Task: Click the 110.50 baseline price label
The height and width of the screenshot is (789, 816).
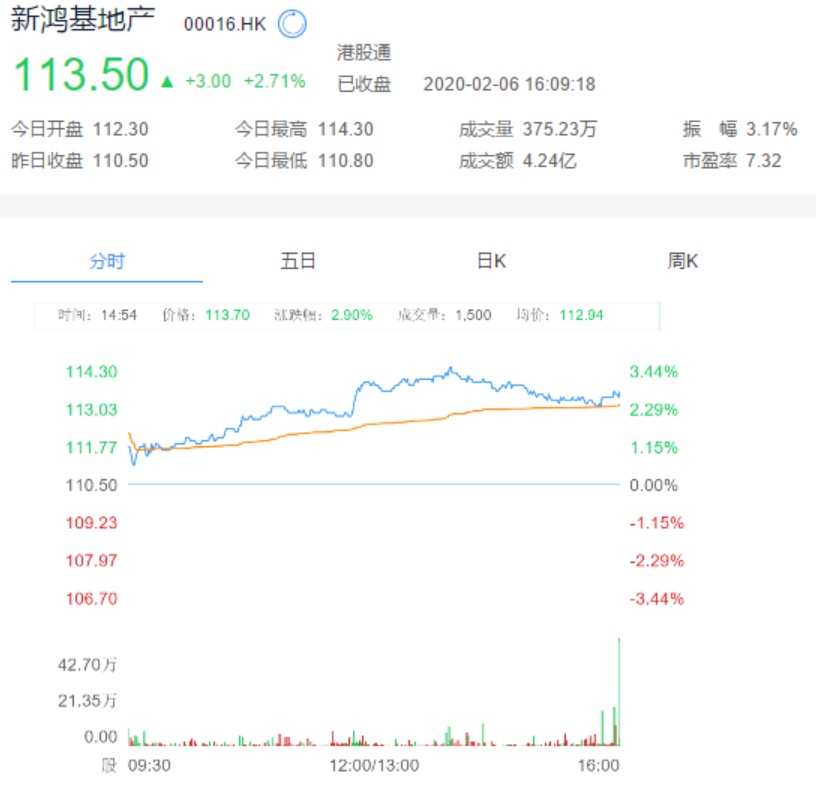Action: pyautogui.click(x=91, y=485)
